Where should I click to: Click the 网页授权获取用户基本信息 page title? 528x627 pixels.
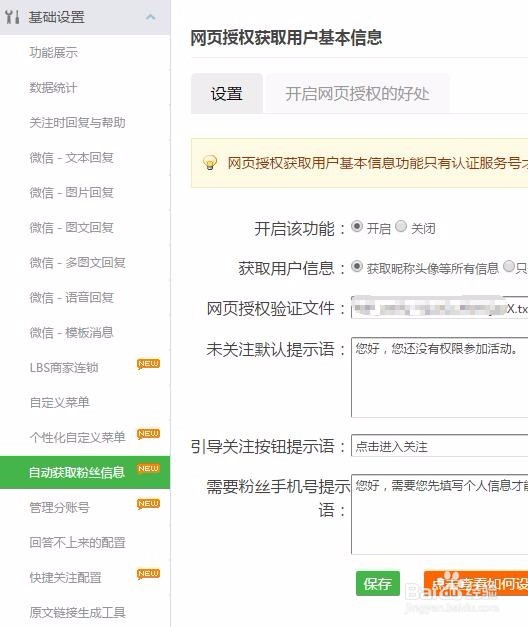tap(286, 37)
